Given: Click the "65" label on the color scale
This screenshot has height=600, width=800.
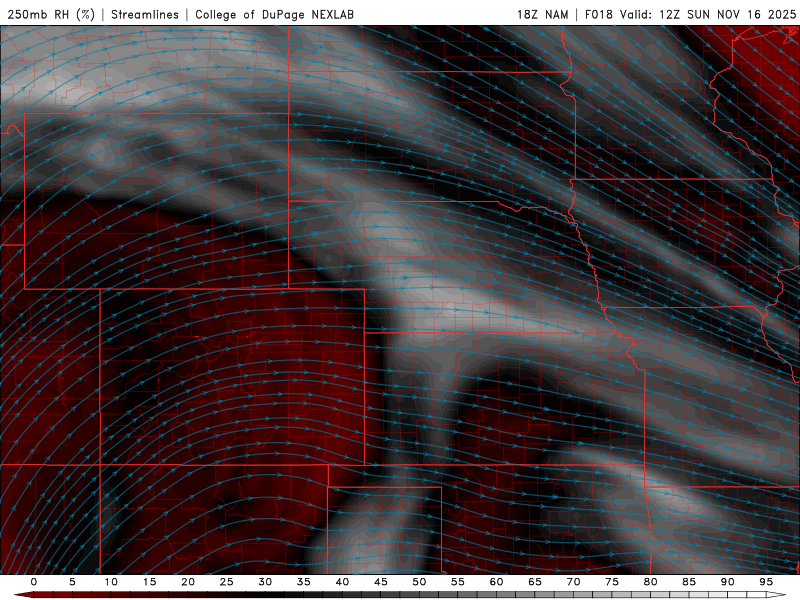Looking at the screenshot, I should pyautogui.click(x=535, y=582).
